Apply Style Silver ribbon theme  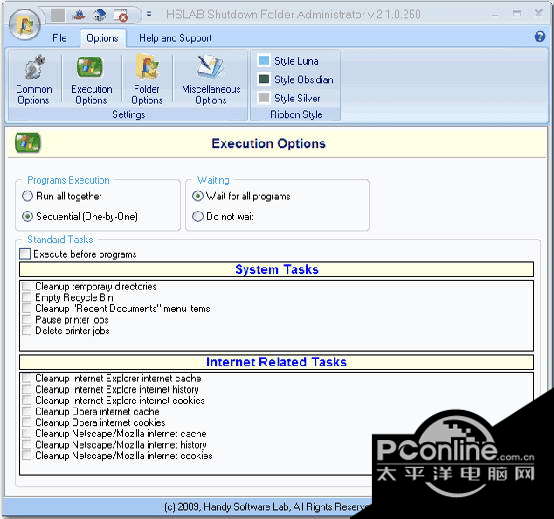coord(289,98)
